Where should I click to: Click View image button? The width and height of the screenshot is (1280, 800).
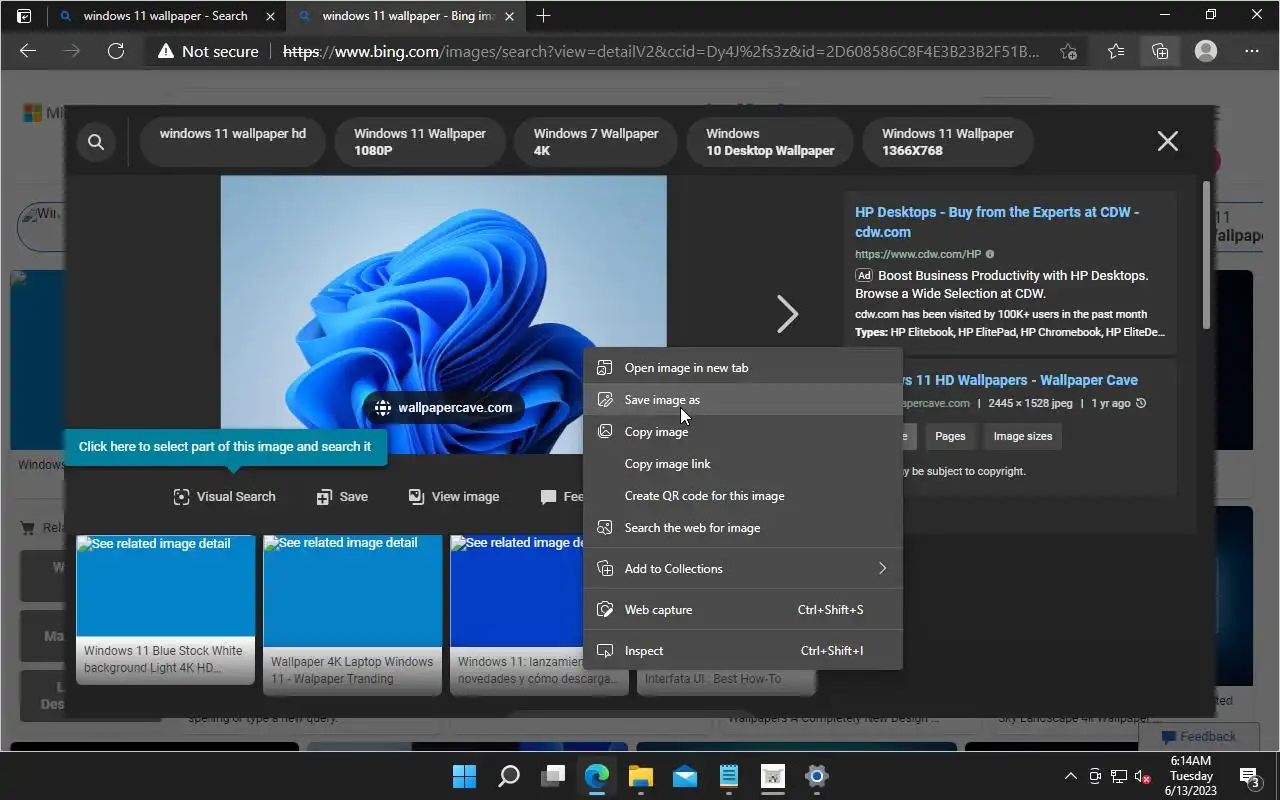[x=454, y=497]
